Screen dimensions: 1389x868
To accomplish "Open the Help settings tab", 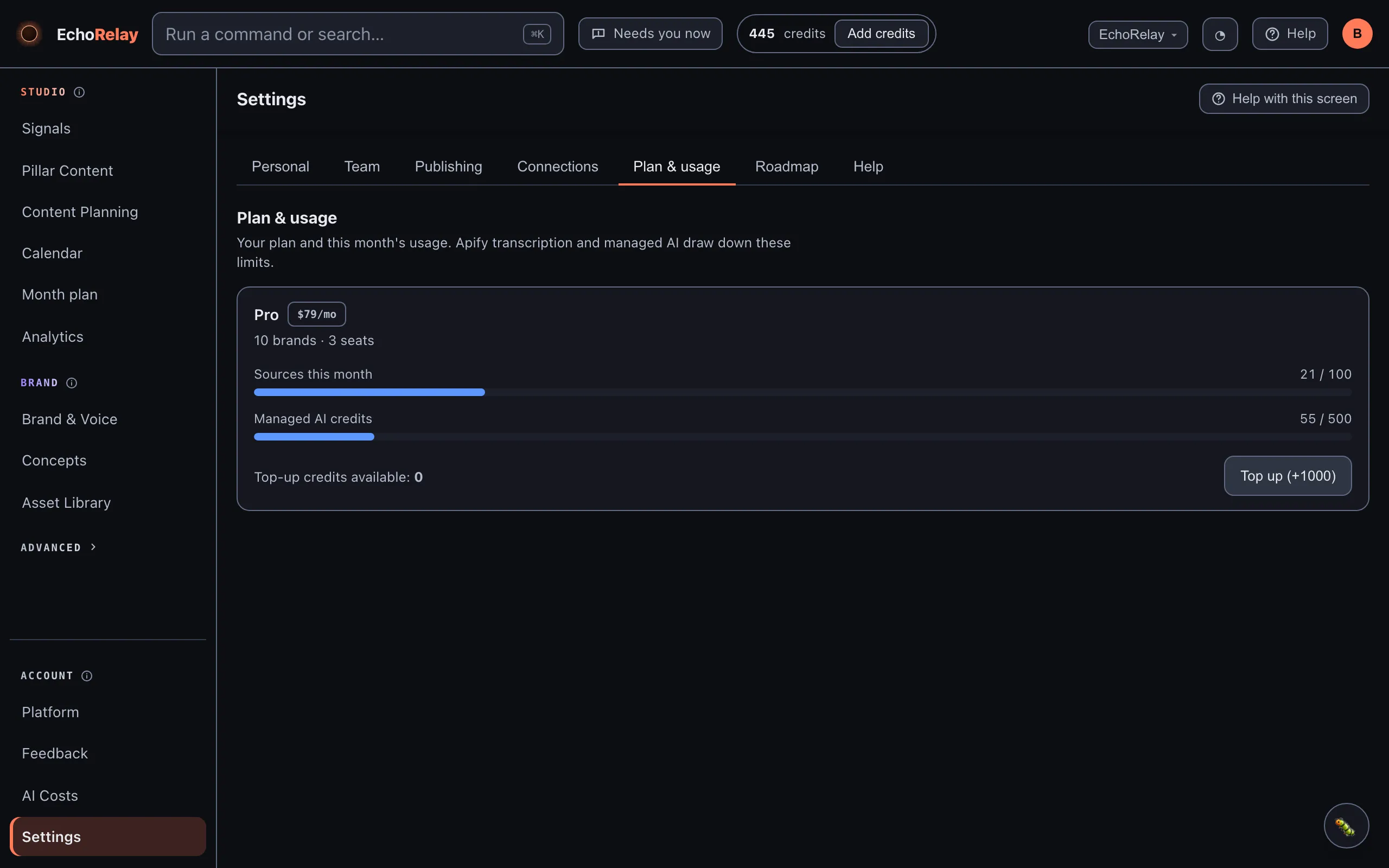I will 868,167.
